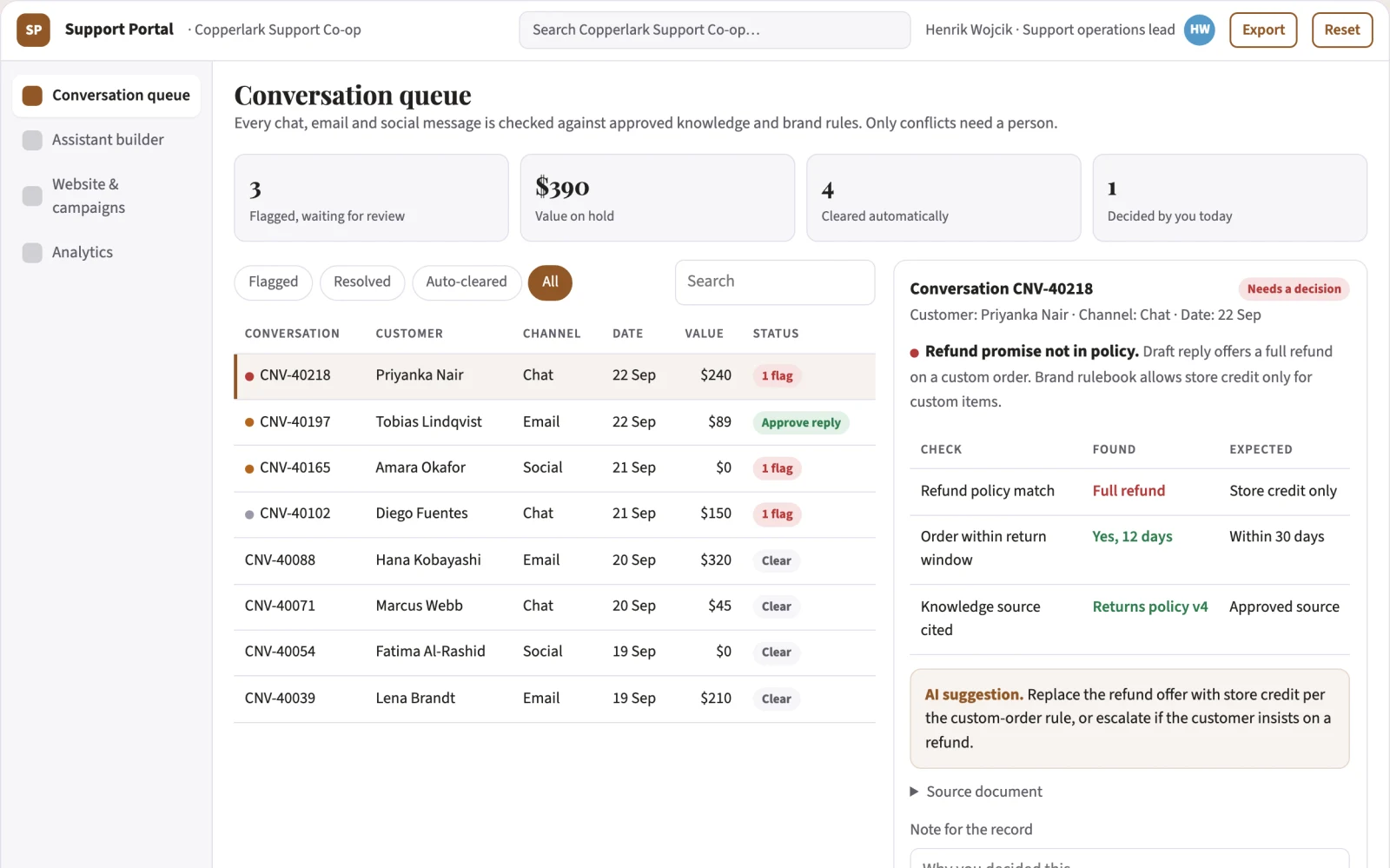Click customer name Marcus Webb
The image size is (1390, 868).
pos(419,606)
